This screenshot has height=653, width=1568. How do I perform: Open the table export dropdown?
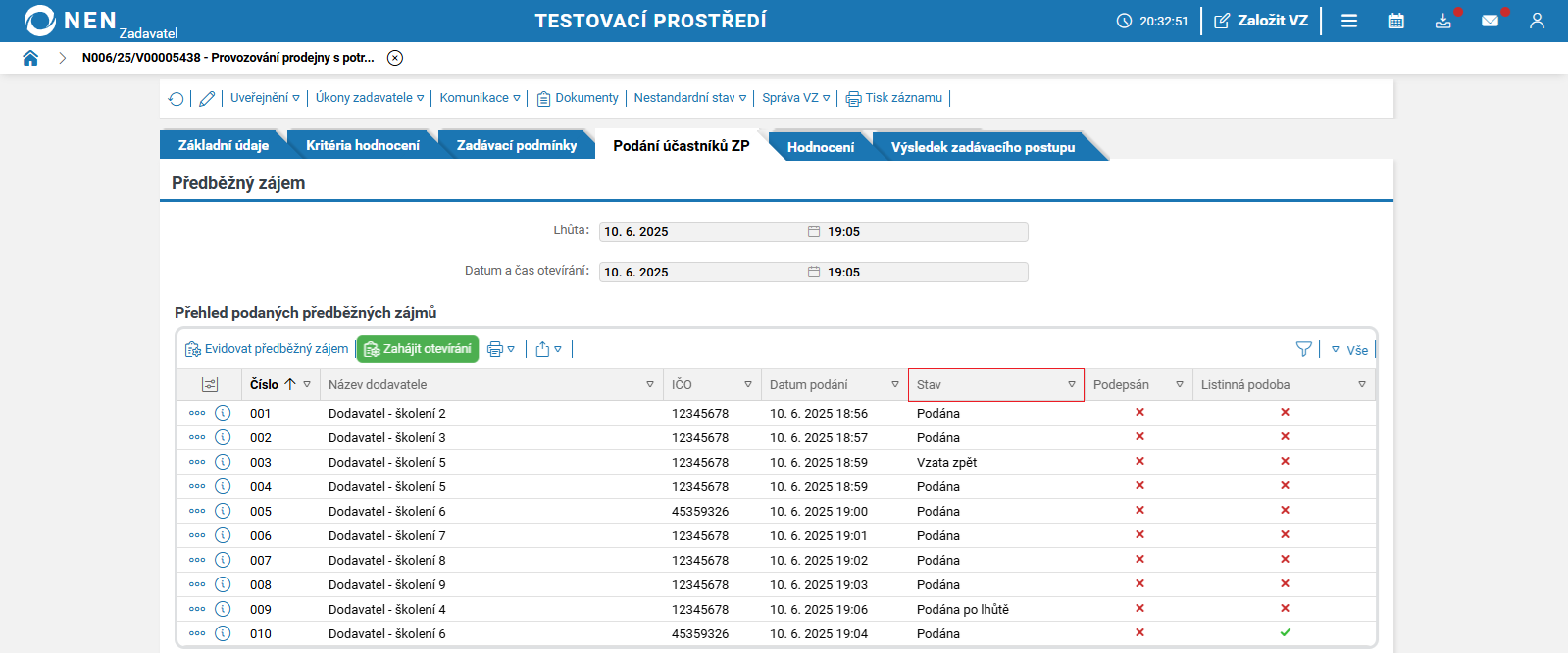(x=549, y=349)
